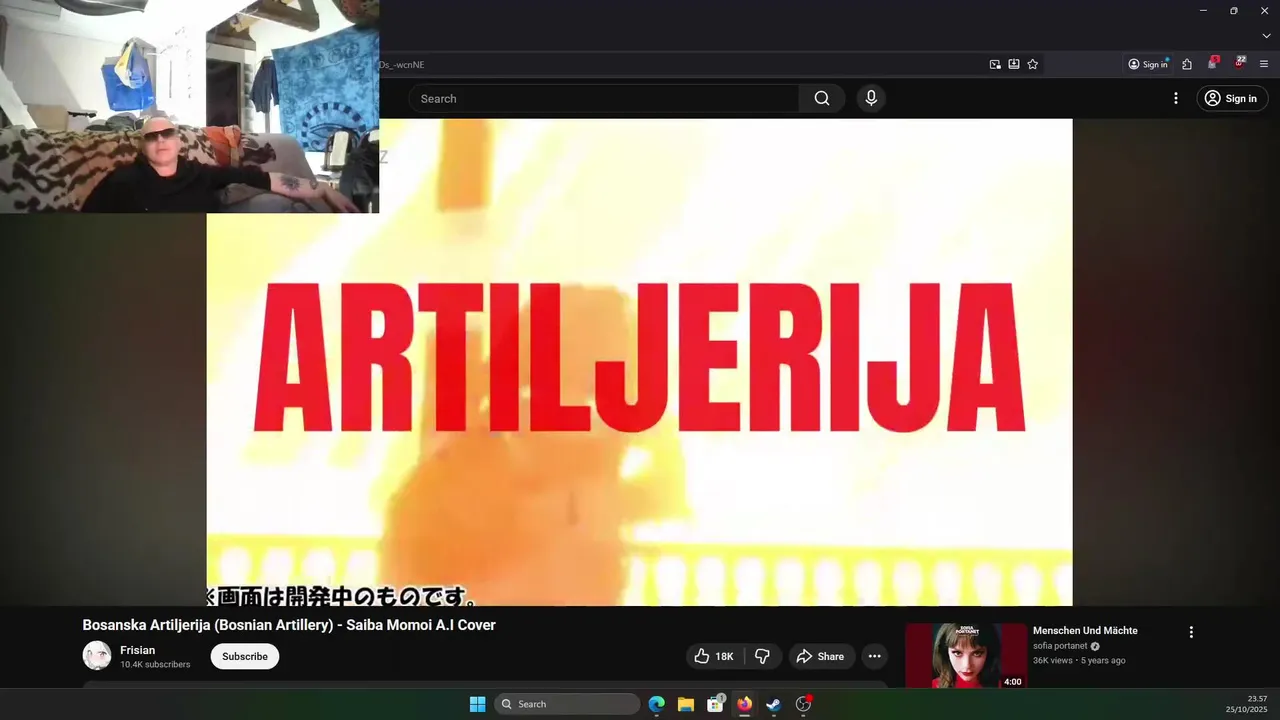Open Firefox extensions puzzle icon
The image size is (1280, 720).
click(1187, 64)
